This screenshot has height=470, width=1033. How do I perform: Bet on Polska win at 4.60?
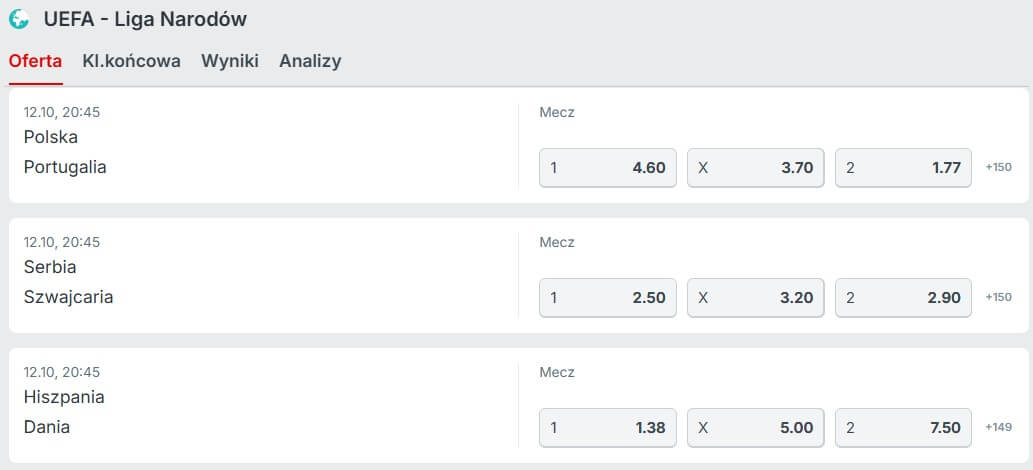coord(607,168)
